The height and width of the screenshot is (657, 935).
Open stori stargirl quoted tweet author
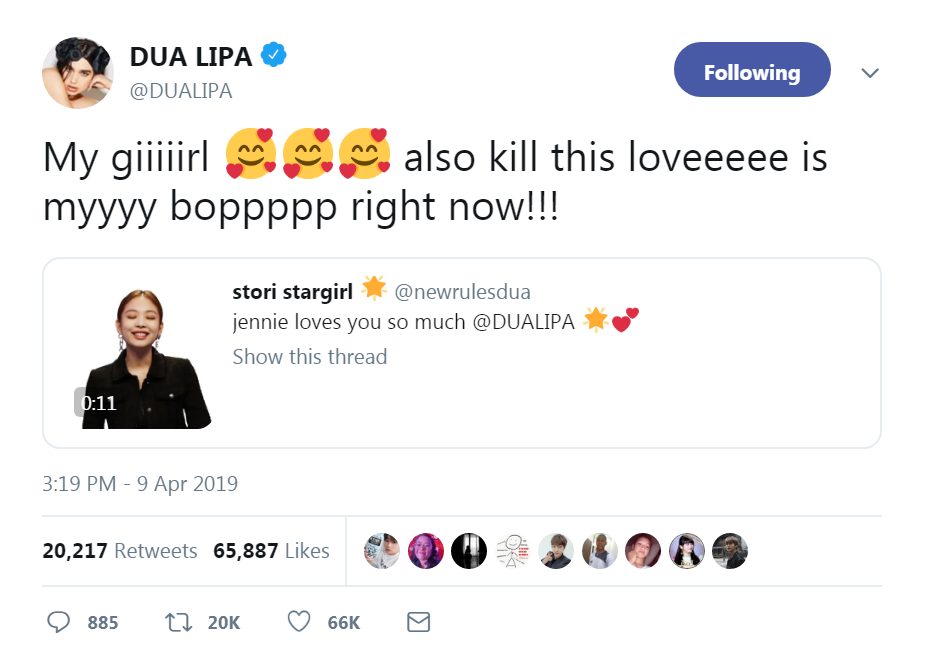pyautogui.click(x=291, y=292)
